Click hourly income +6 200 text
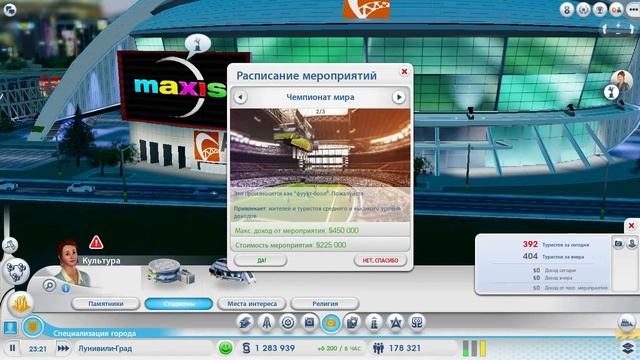Viewport: 640px width, 360px height. pyautogui.click(x=339, y=349)
